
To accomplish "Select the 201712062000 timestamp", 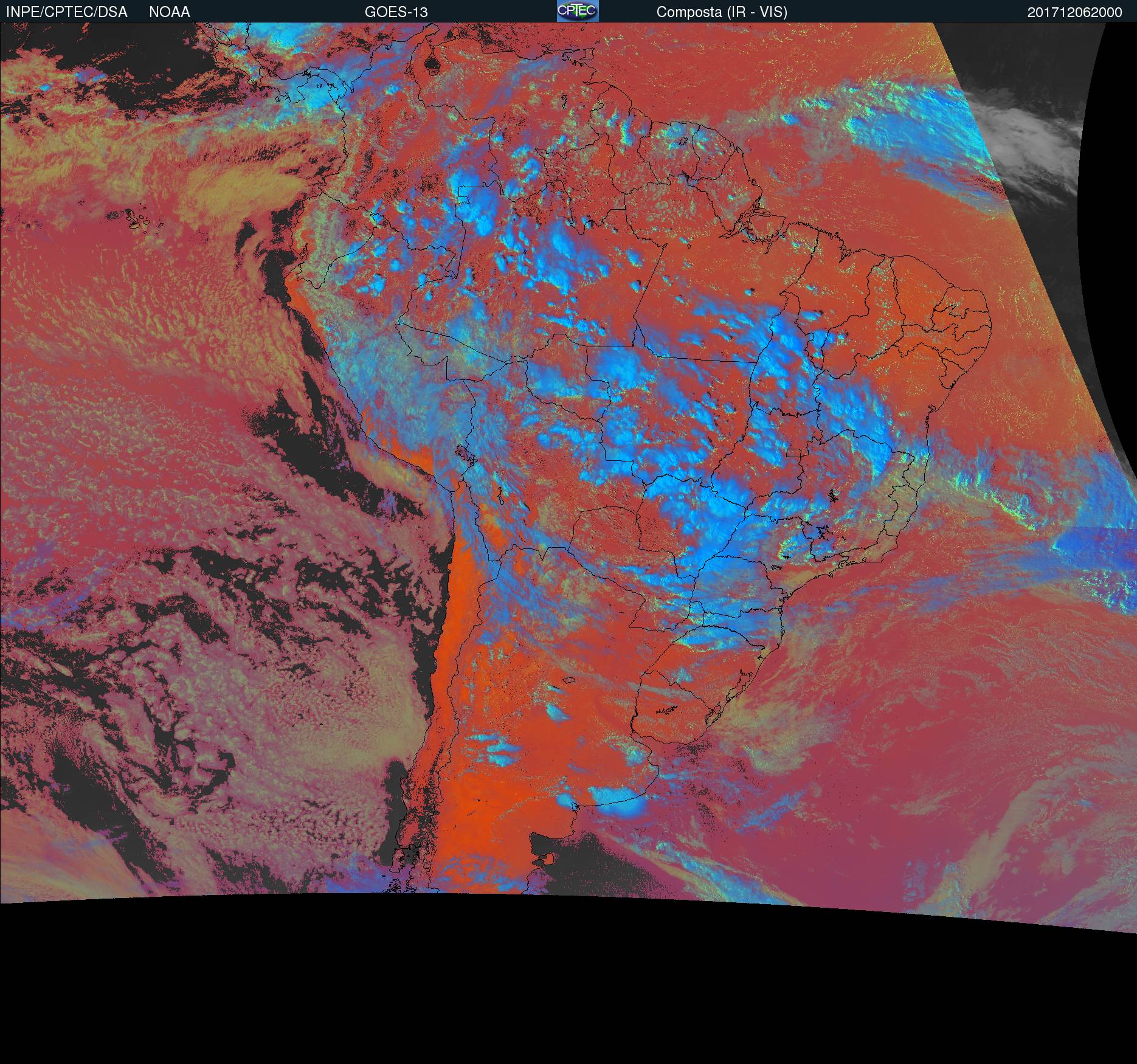I will point(1075,12).
